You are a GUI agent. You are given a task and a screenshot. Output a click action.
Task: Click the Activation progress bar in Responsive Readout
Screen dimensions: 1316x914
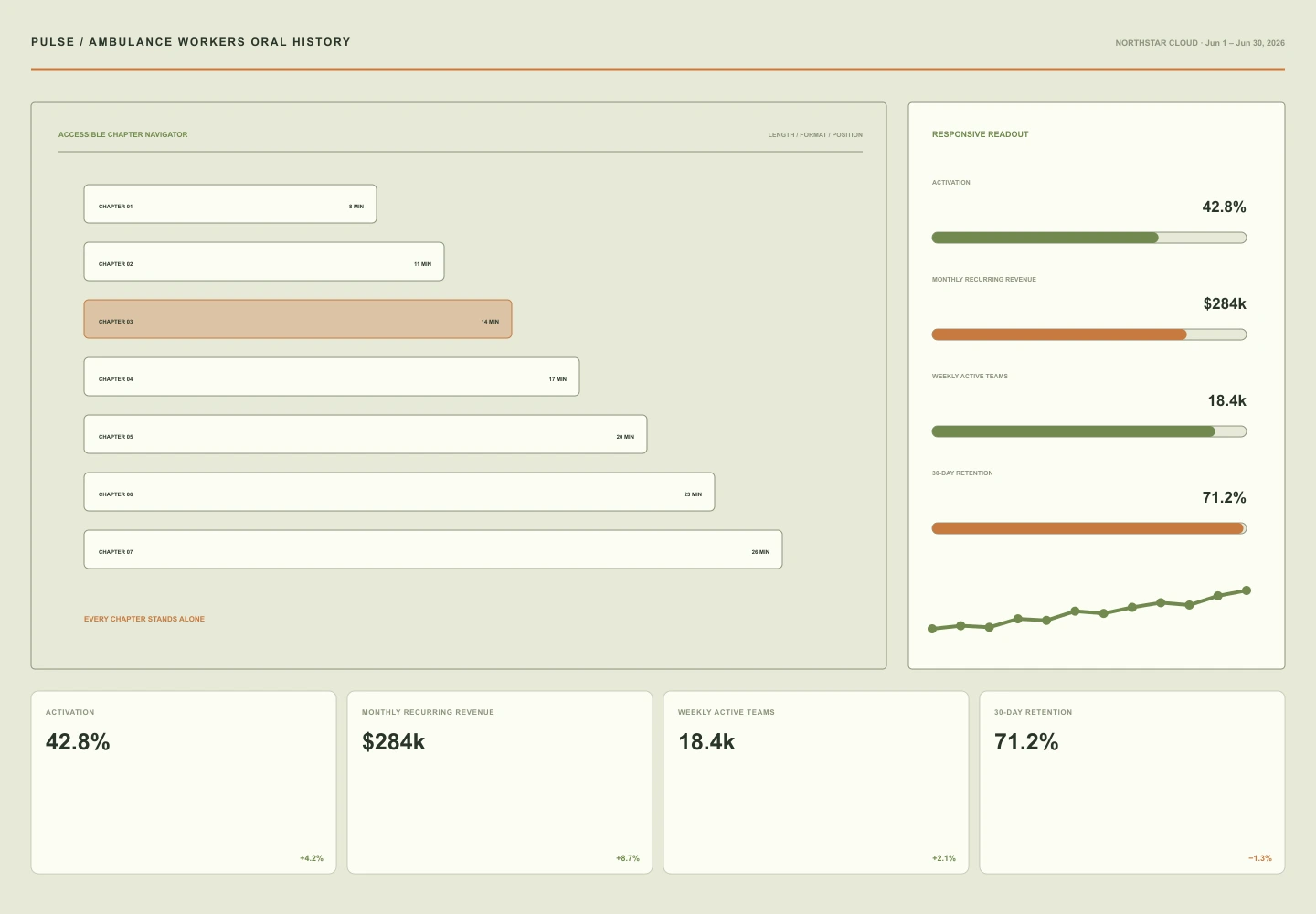pos(1089,238)
